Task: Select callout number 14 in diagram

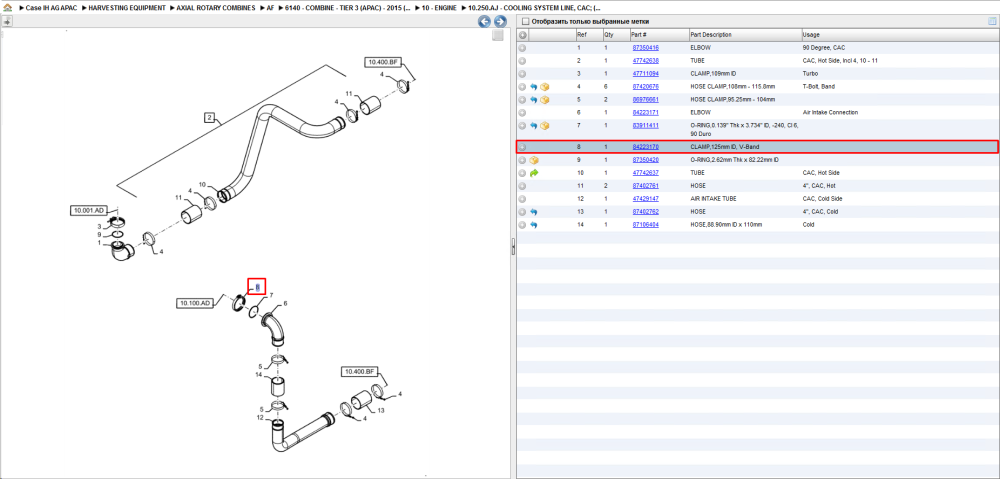Action: point(260,375)
